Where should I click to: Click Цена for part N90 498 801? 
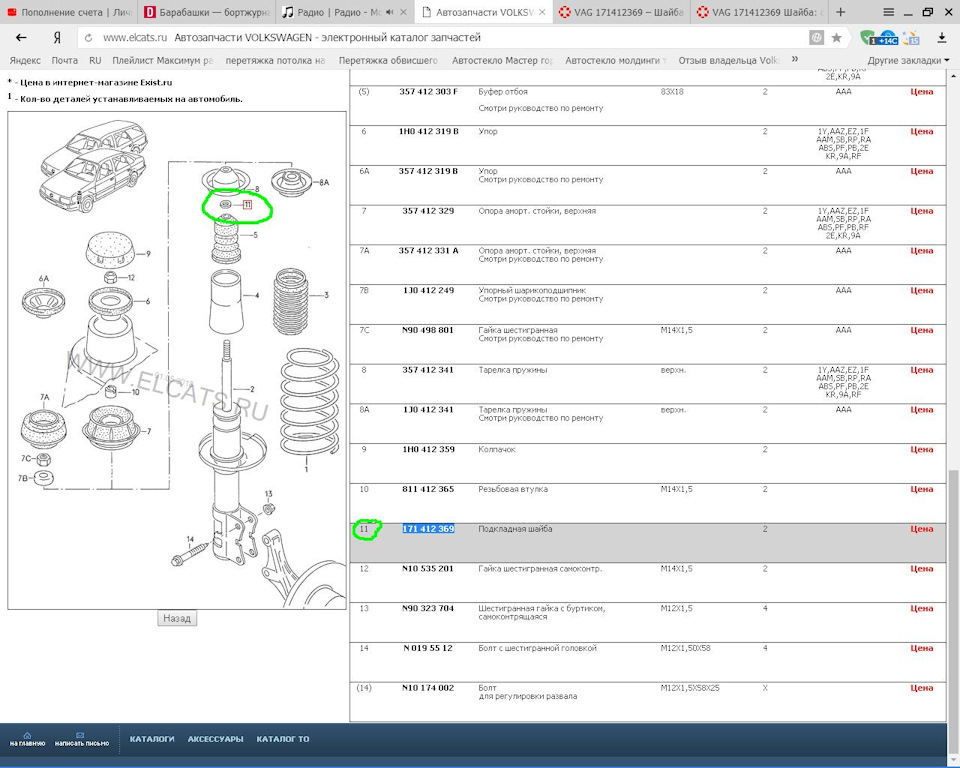[x=921, y=331]
